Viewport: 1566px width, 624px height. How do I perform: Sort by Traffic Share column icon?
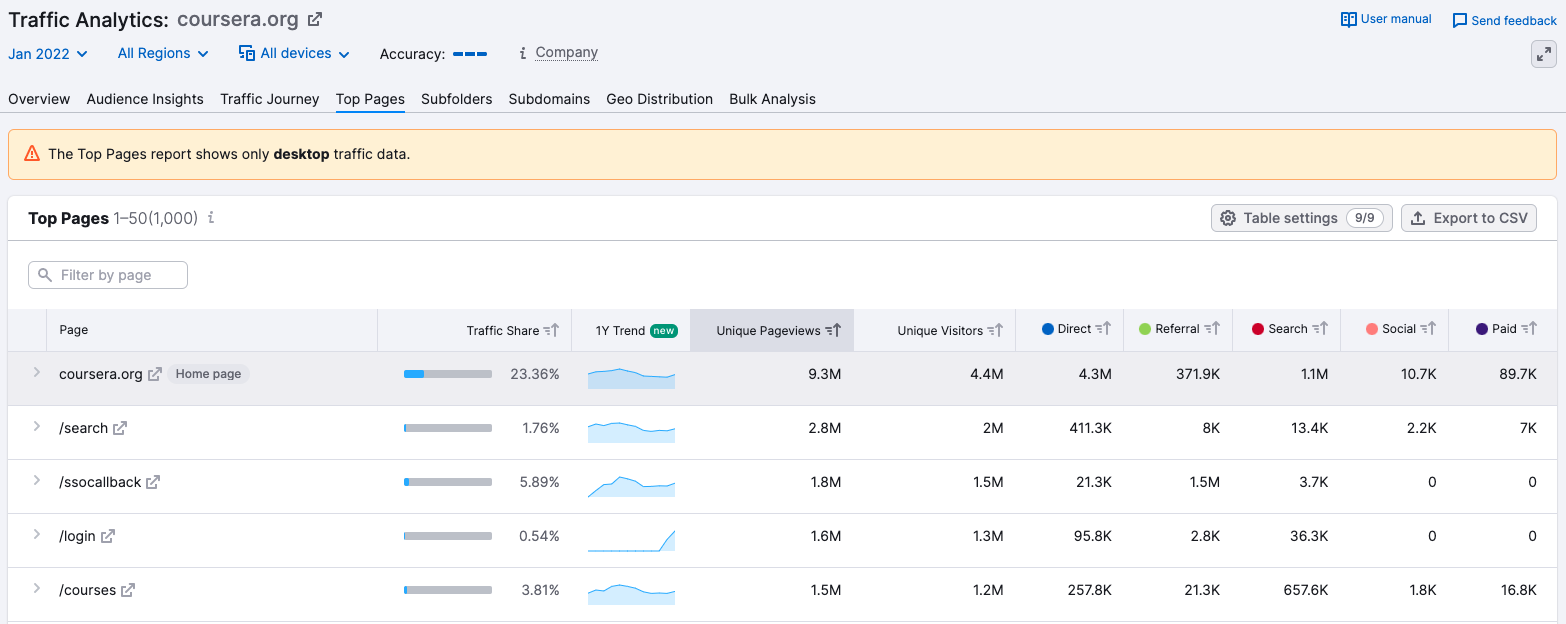(x=551, y=330)
